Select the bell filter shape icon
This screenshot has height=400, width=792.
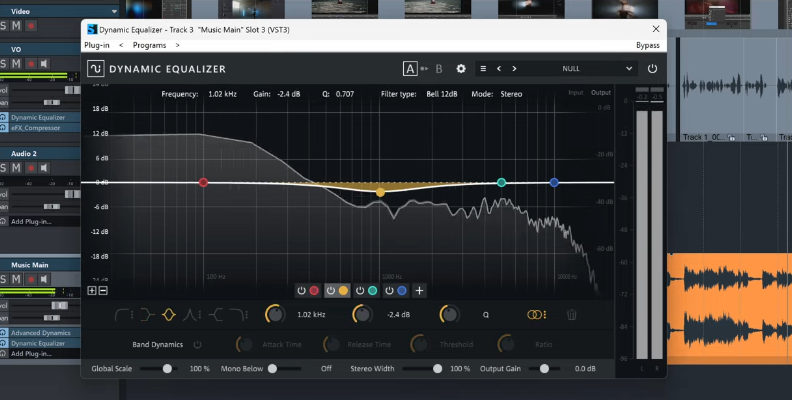coord(168,314)
